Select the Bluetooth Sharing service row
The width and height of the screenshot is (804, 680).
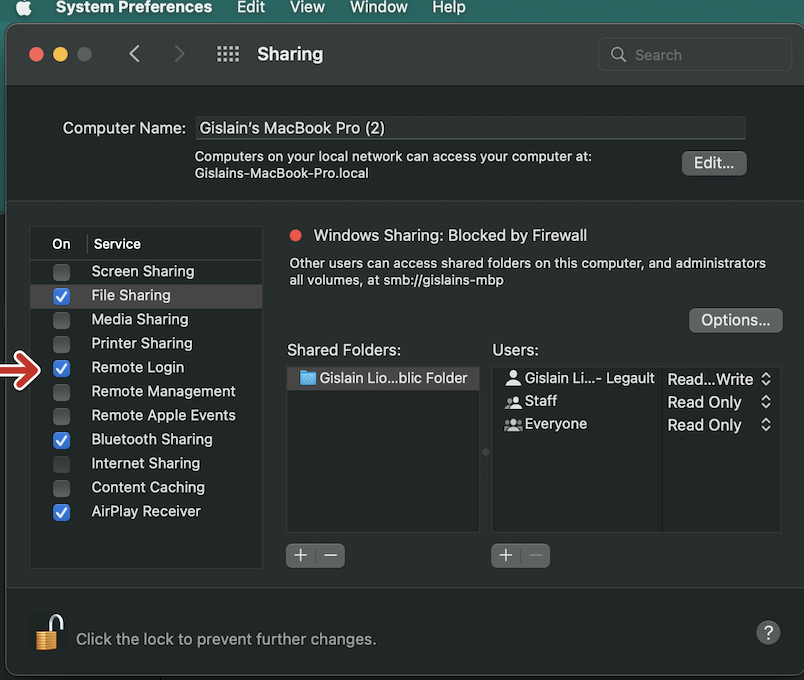[146, 440]
